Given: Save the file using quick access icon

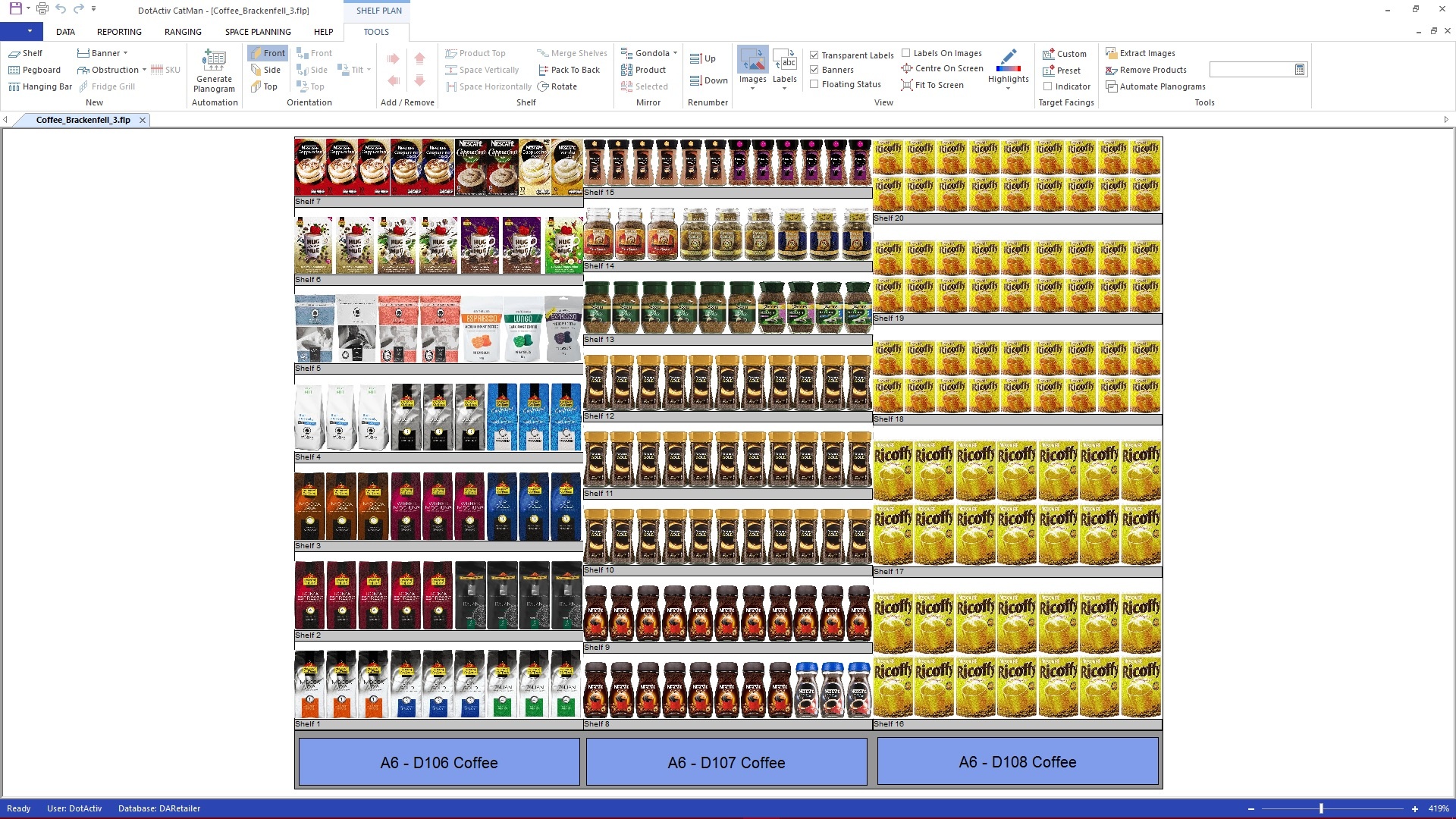Looking at the screenshot, I should 15,9.
